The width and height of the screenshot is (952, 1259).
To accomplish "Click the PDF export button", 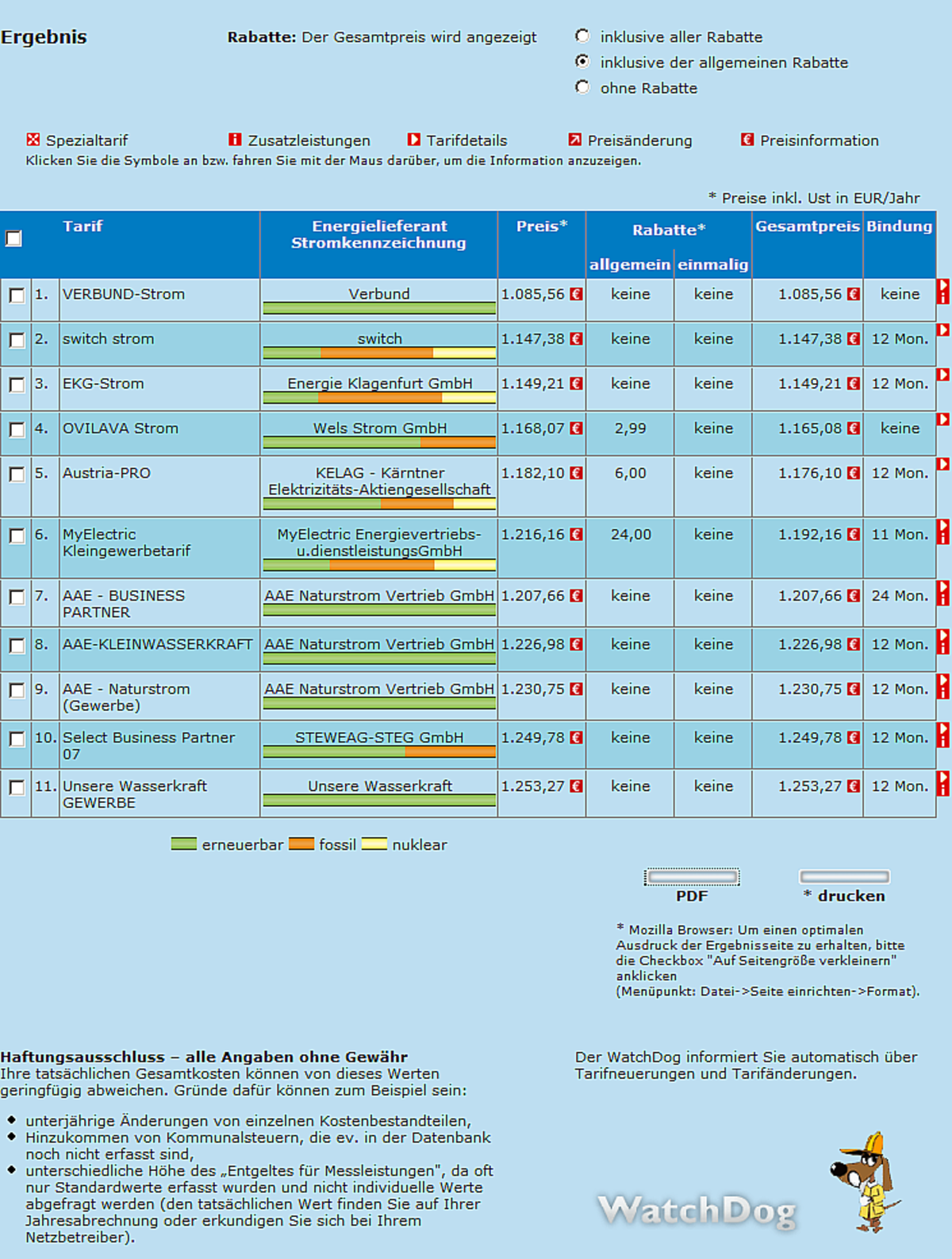I will tap(692, 877).
